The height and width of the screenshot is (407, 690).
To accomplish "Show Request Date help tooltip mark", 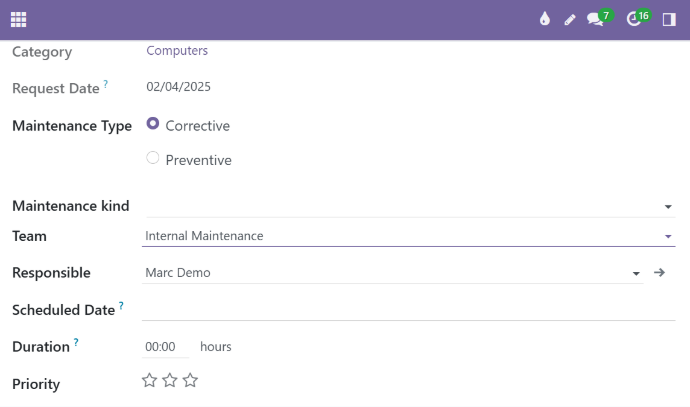I will point(106,84).
